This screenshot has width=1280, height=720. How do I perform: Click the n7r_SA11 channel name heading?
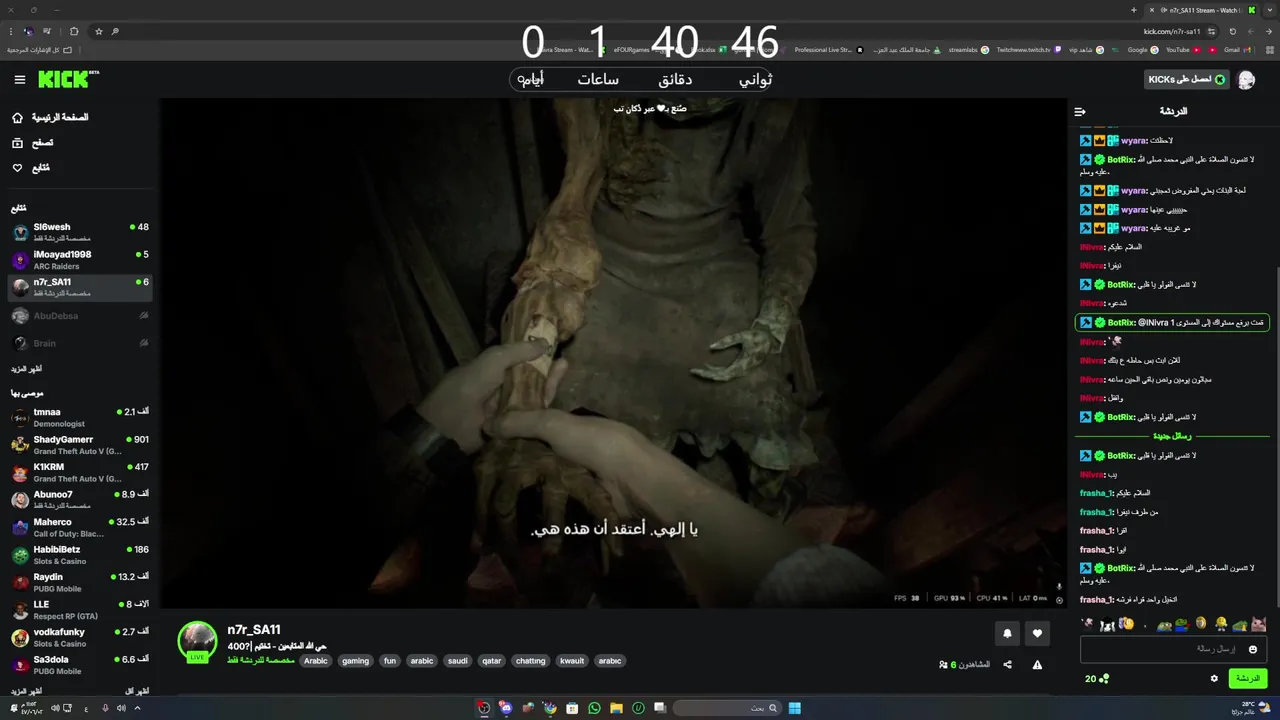tap(254, 630)
